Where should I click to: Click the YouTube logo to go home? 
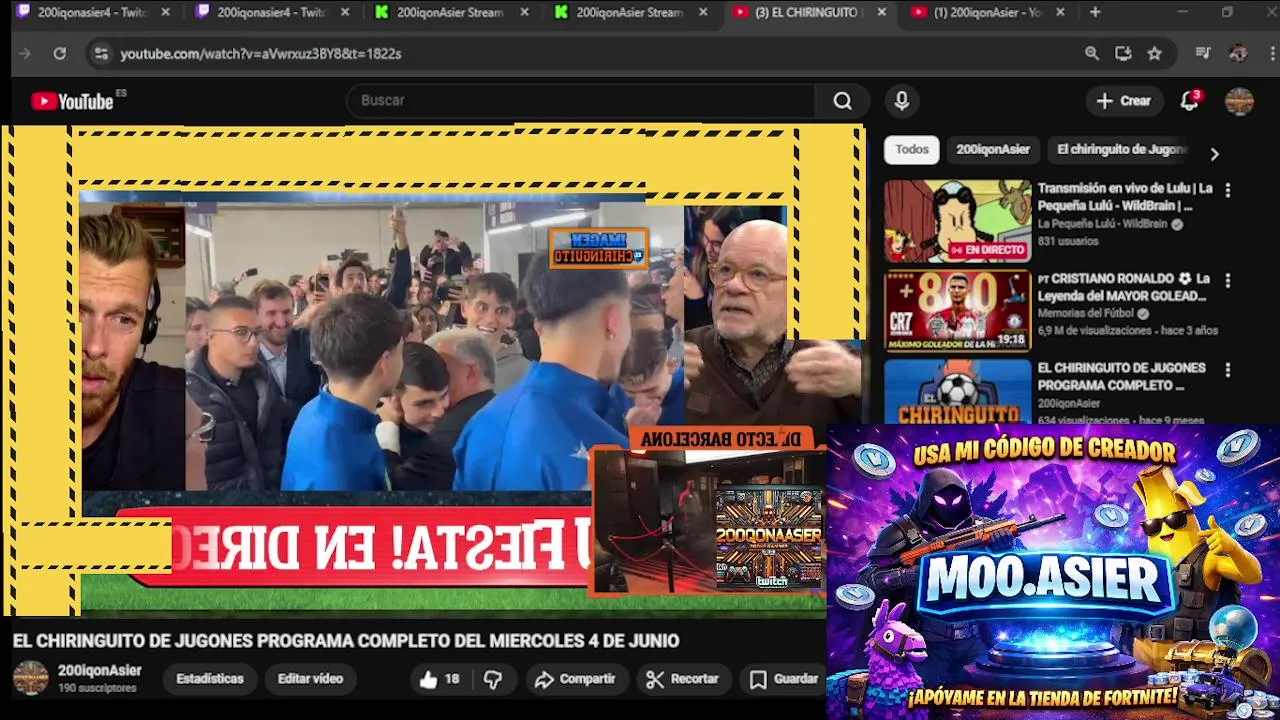(x=72, y=101)
